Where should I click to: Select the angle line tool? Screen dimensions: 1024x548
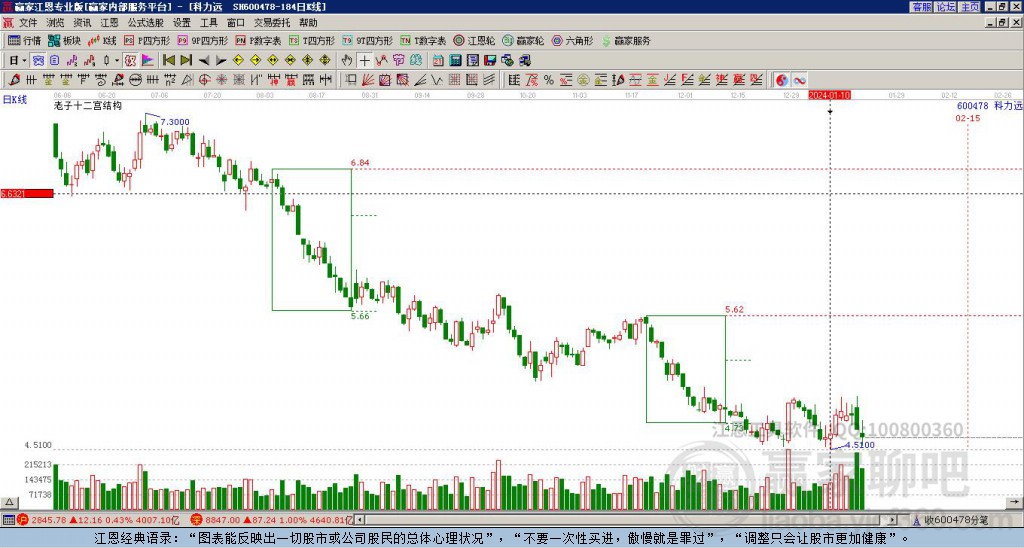[x=420, y=80]
